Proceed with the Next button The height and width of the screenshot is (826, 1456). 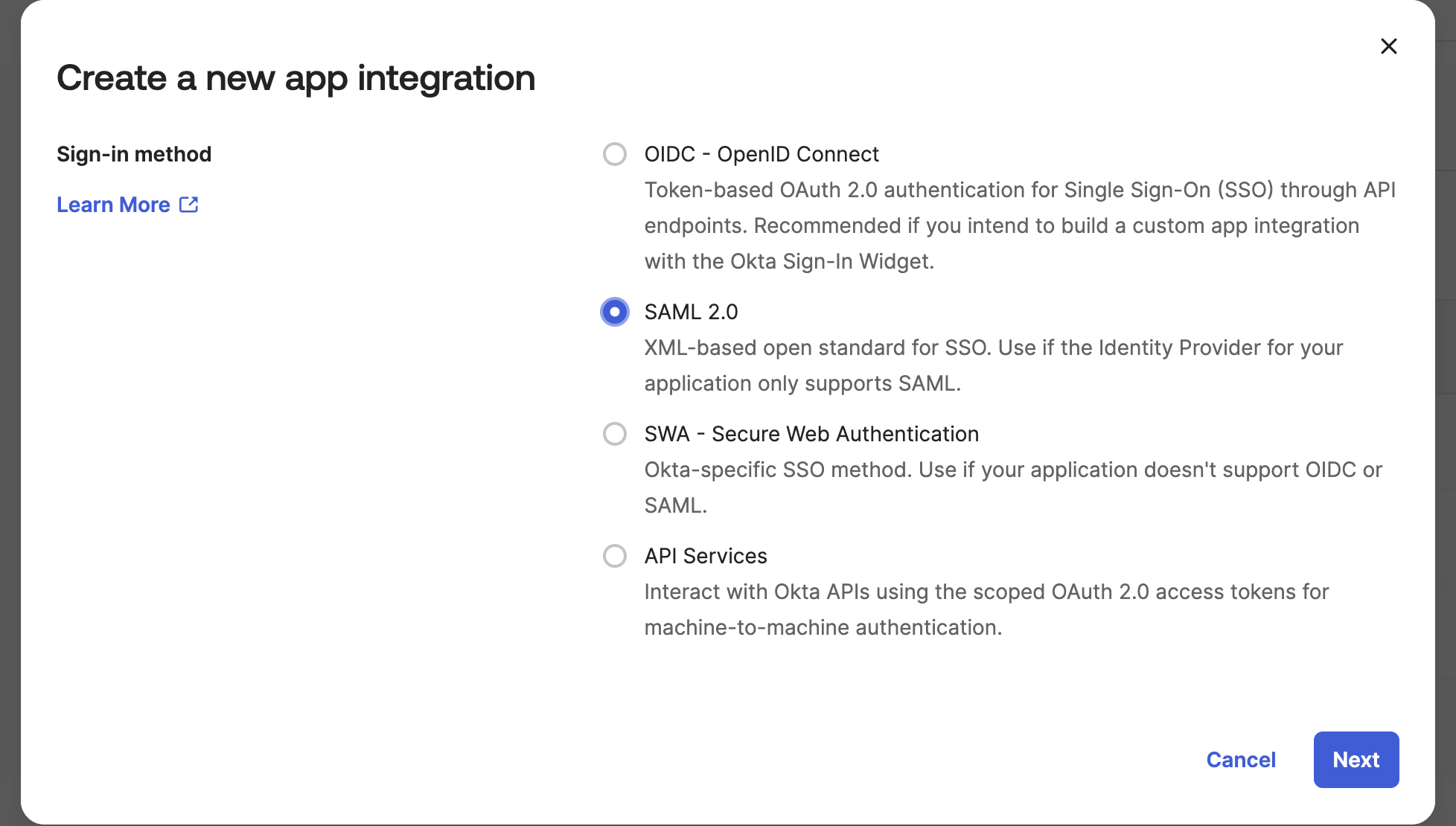[x=1356, y=760]
